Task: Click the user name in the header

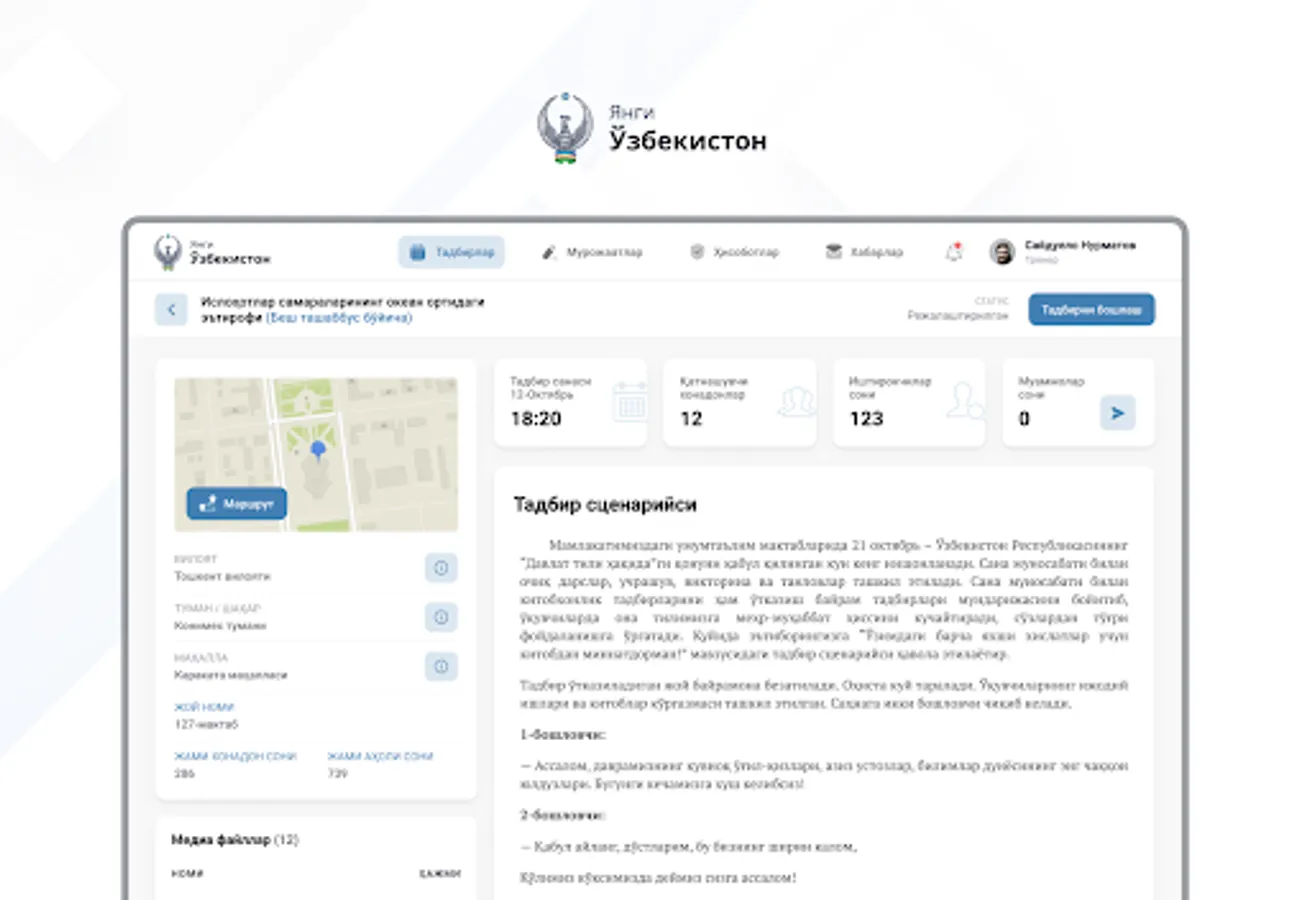Action: (1080, 245)
